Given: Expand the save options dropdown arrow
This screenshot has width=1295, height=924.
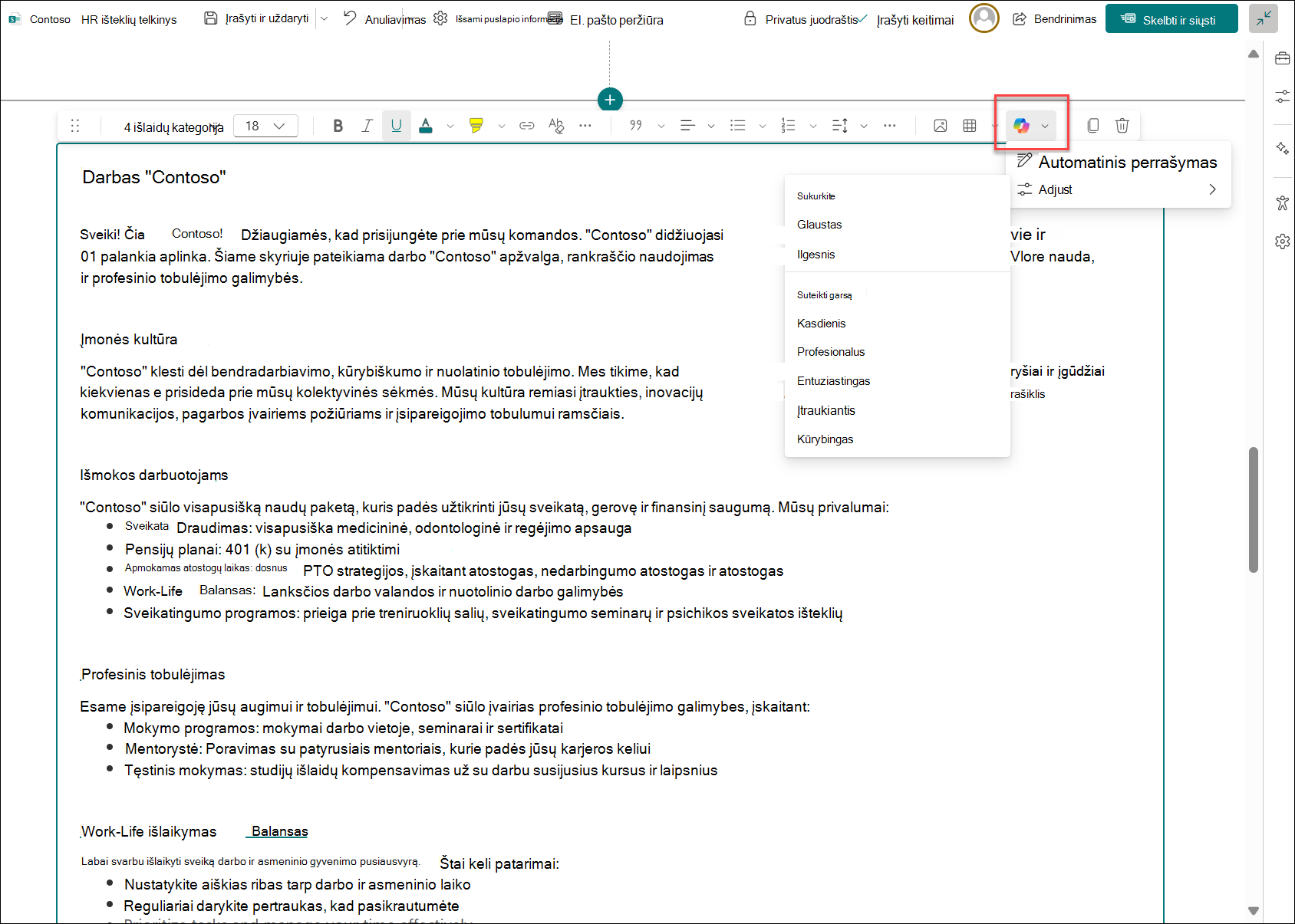Looking at the screenshot, I should [x=325, y=18].
